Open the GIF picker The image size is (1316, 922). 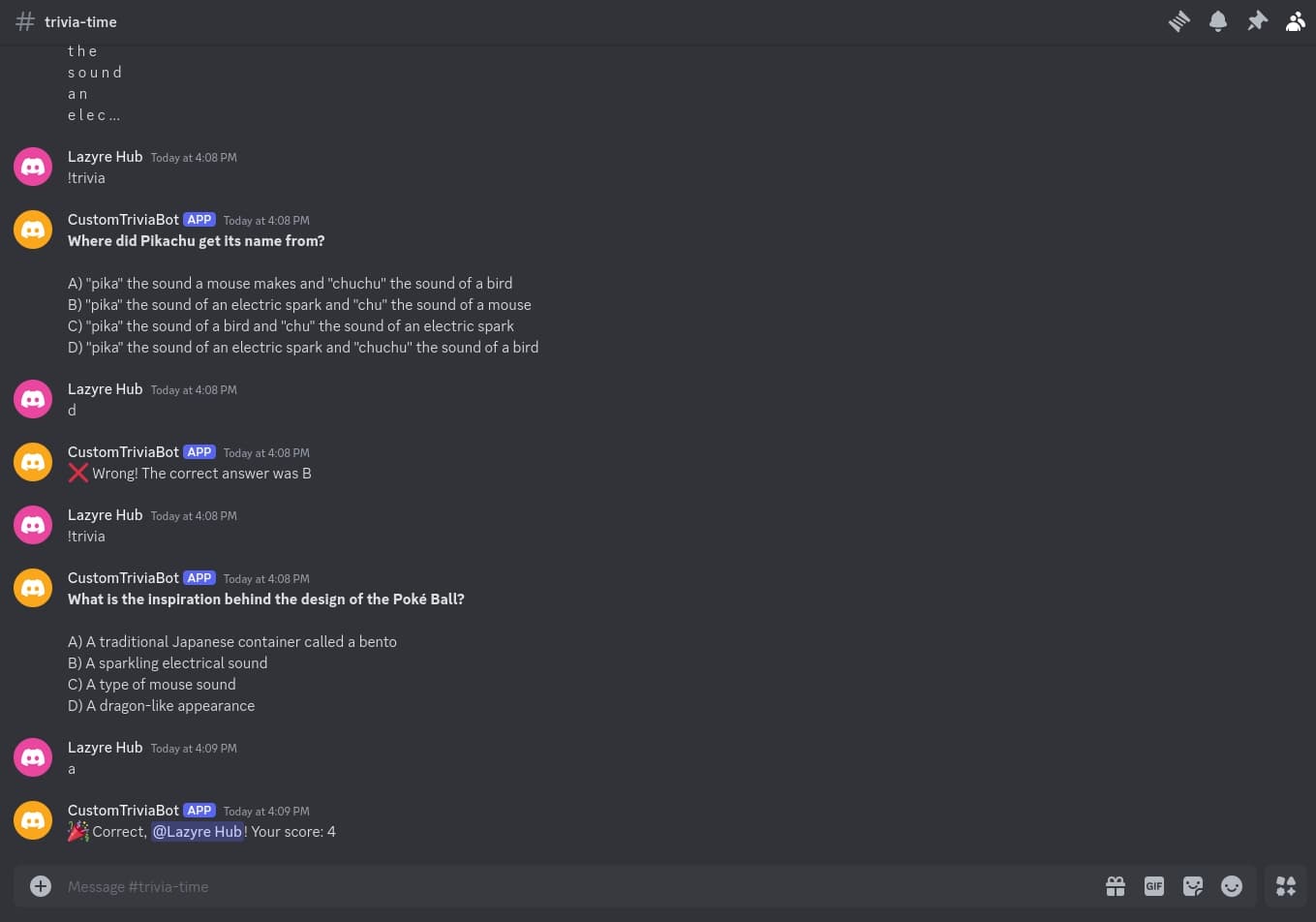coord(1154,886)
